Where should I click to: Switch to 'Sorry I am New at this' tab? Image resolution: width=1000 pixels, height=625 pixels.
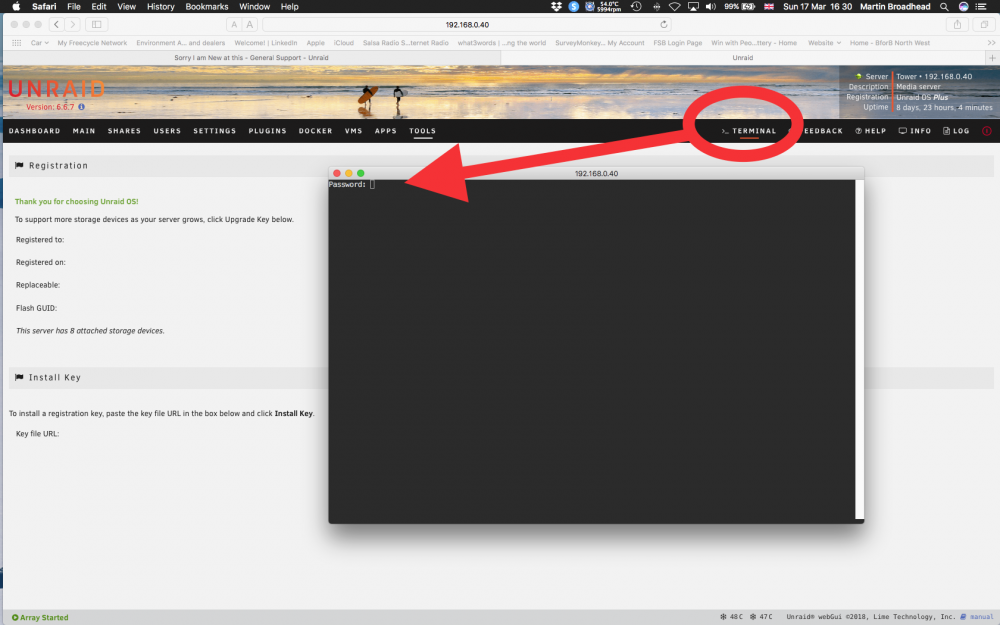(x=251, y=57)
